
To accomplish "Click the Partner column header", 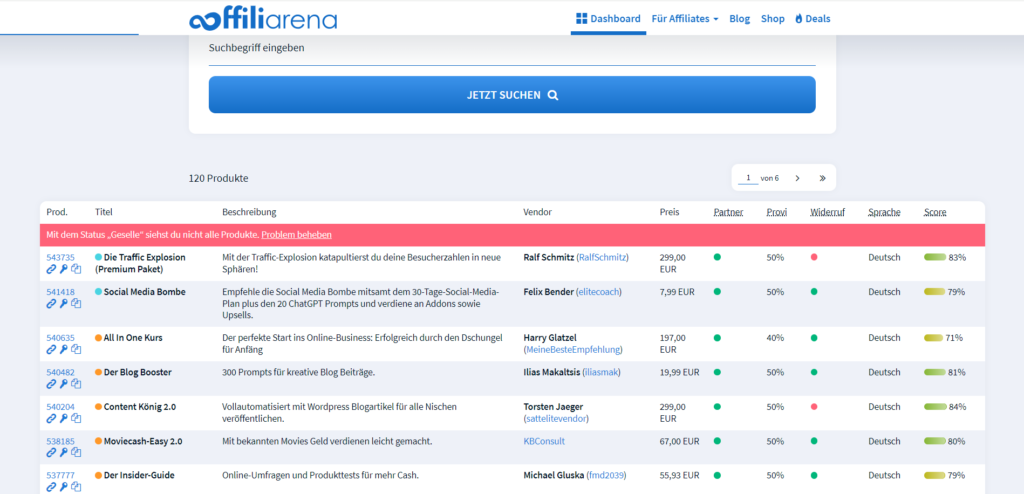I will (728, 212).
